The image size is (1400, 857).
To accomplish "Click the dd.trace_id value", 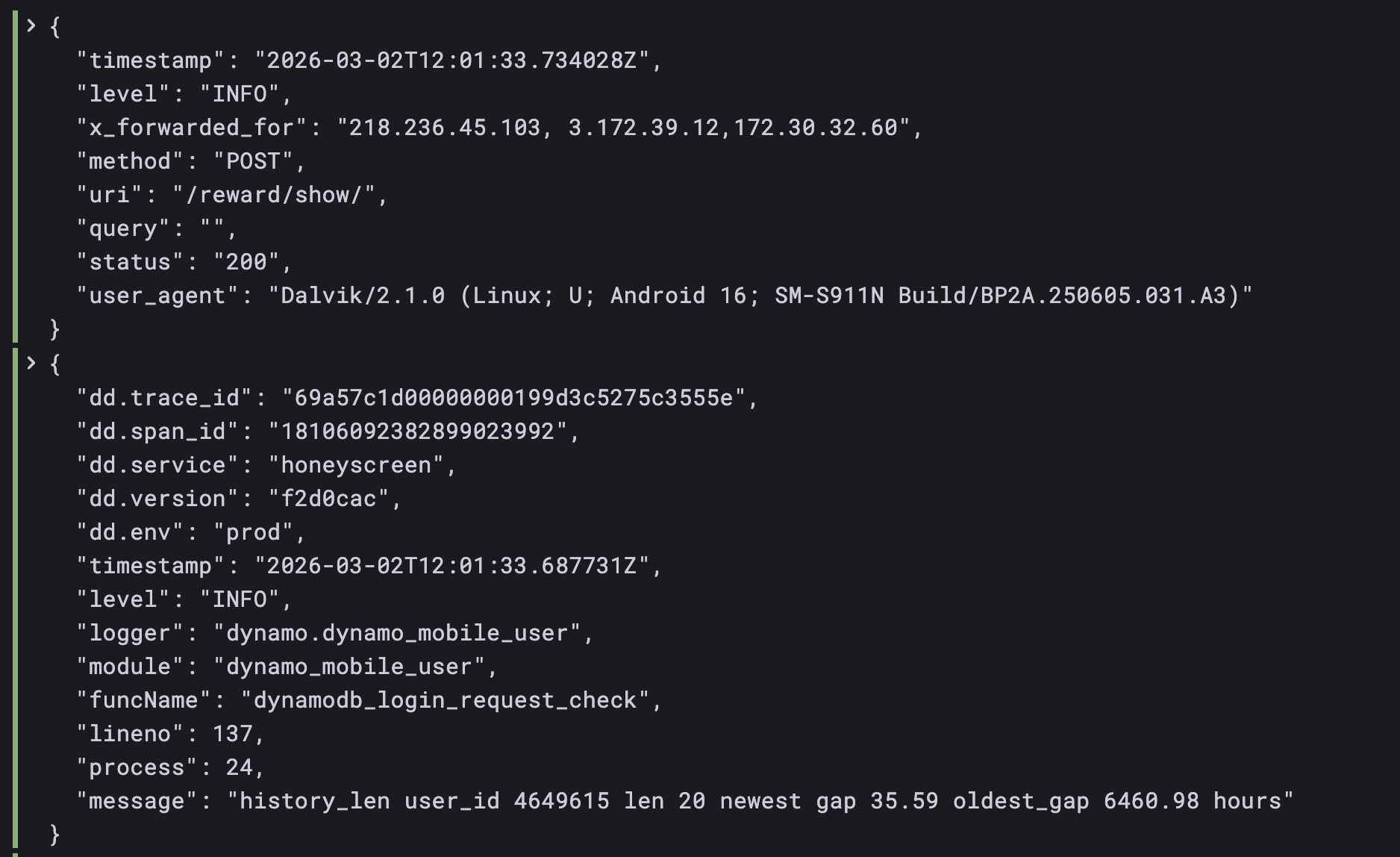I will [513, 398].
